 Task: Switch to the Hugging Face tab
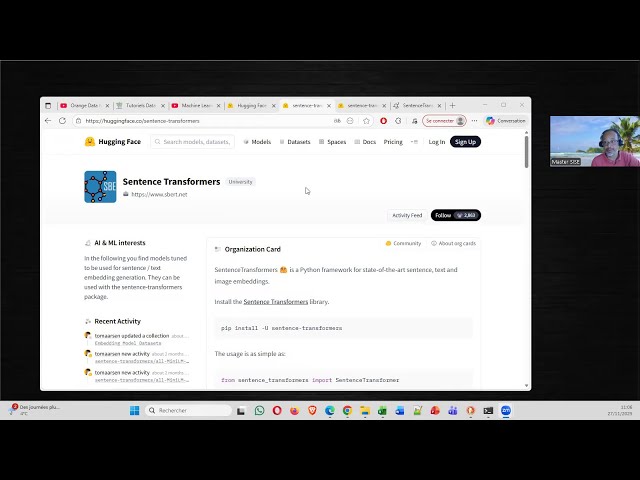[x=251, y=106]
